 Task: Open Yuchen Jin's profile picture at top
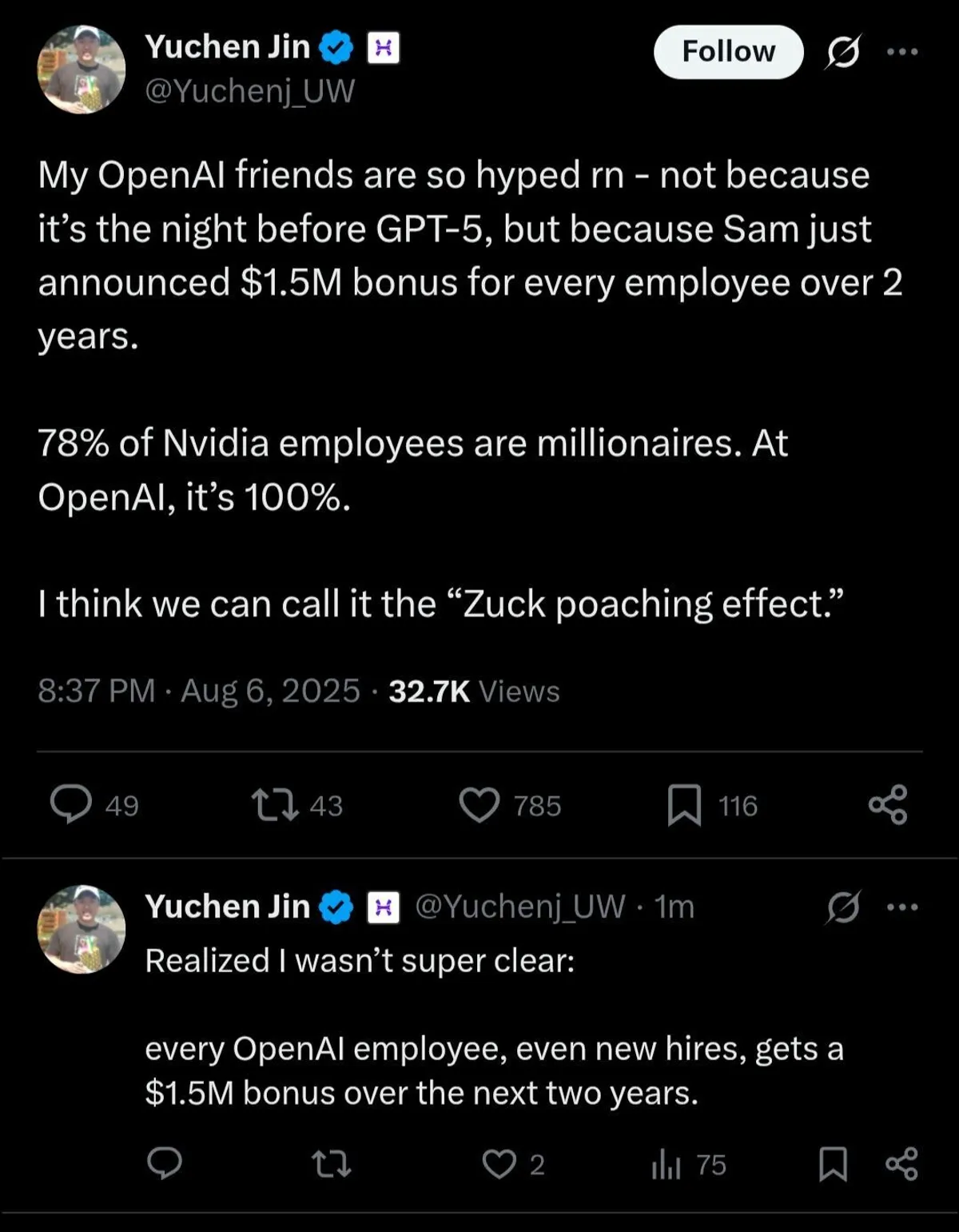(81, 70)
